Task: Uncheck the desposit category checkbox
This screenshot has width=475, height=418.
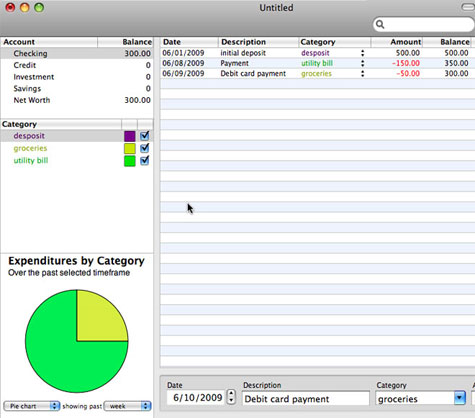Action: 145,136
